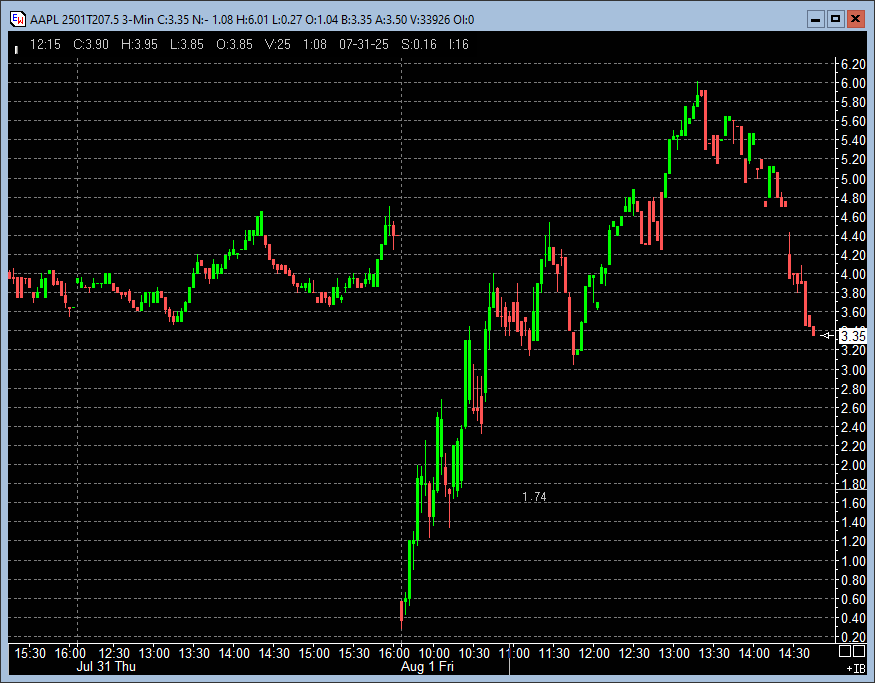This screenshot has height=683, width=875.
Task: Click the 12:00 time axis label
Action: tap(594, 653)
